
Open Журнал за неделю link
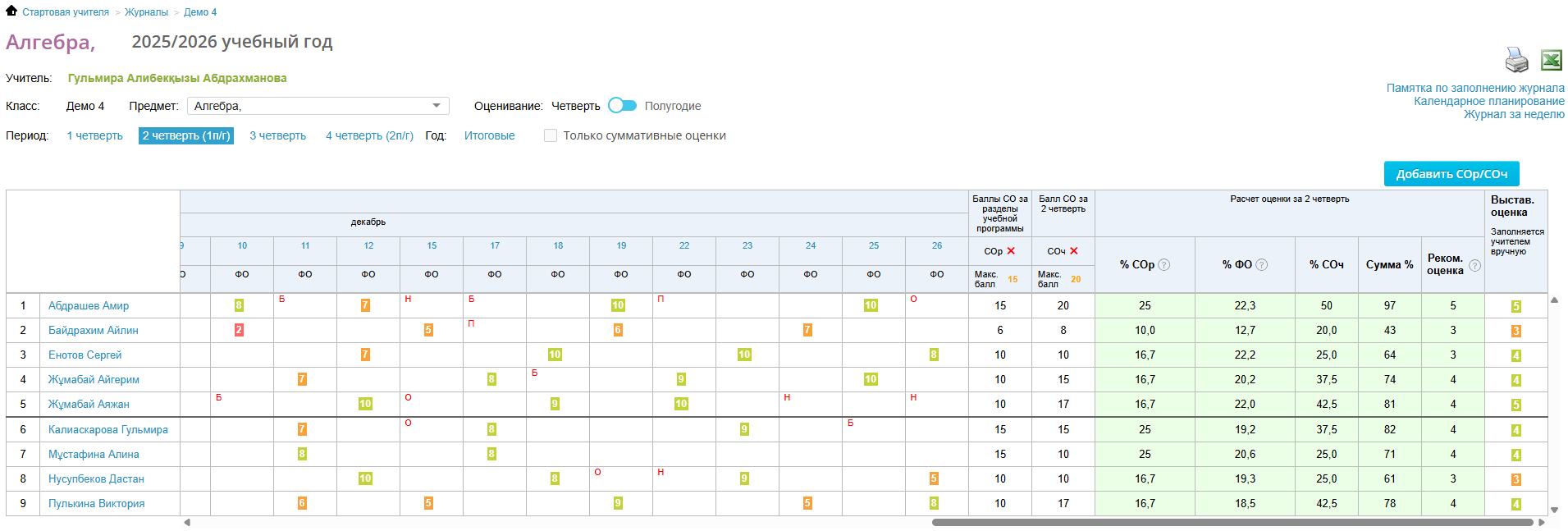click(1514, 114)
